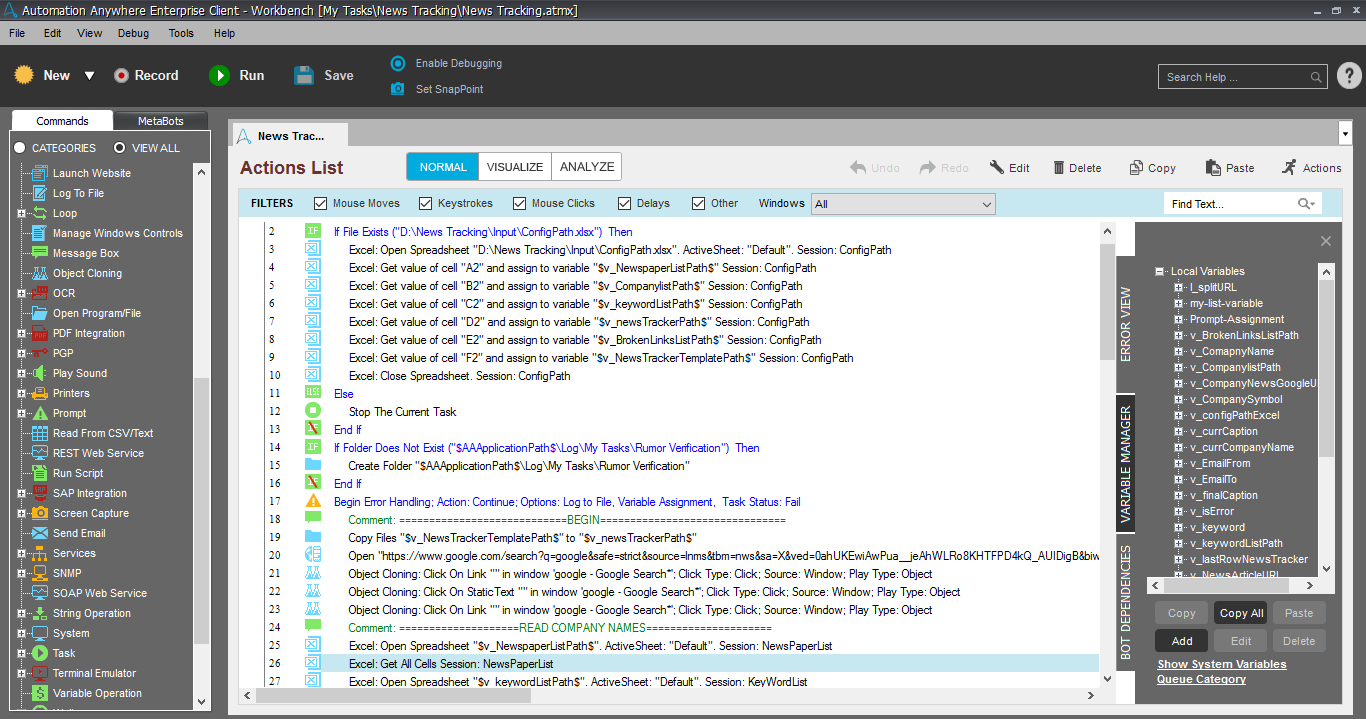
Task: Click the Run play icon
Action: tap(219, 75)
